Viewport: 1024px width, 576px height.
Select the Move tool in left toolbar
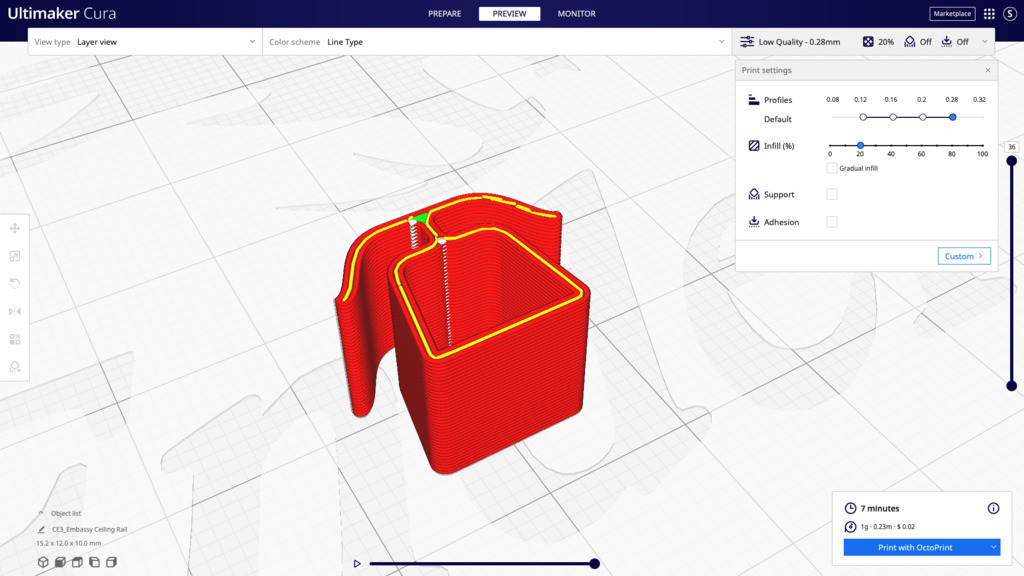pyautogui.click(x=14, y=228)
